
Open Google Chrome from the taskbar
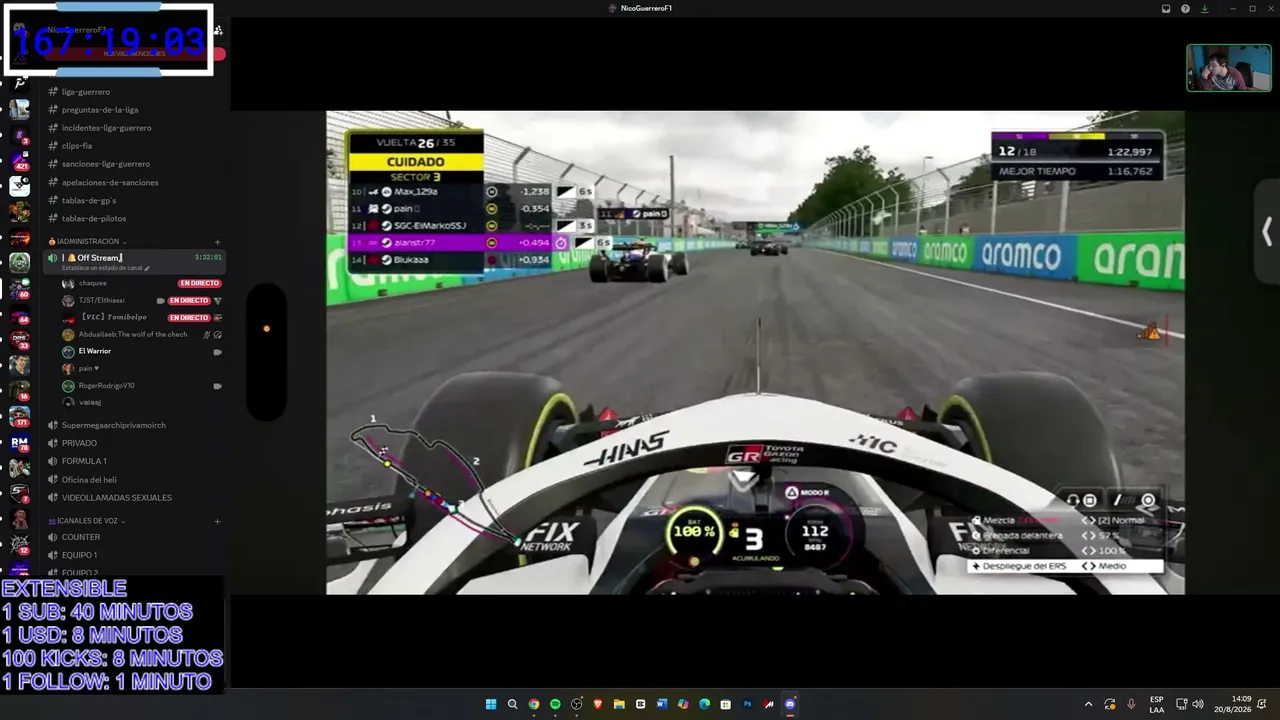(534, 704)
